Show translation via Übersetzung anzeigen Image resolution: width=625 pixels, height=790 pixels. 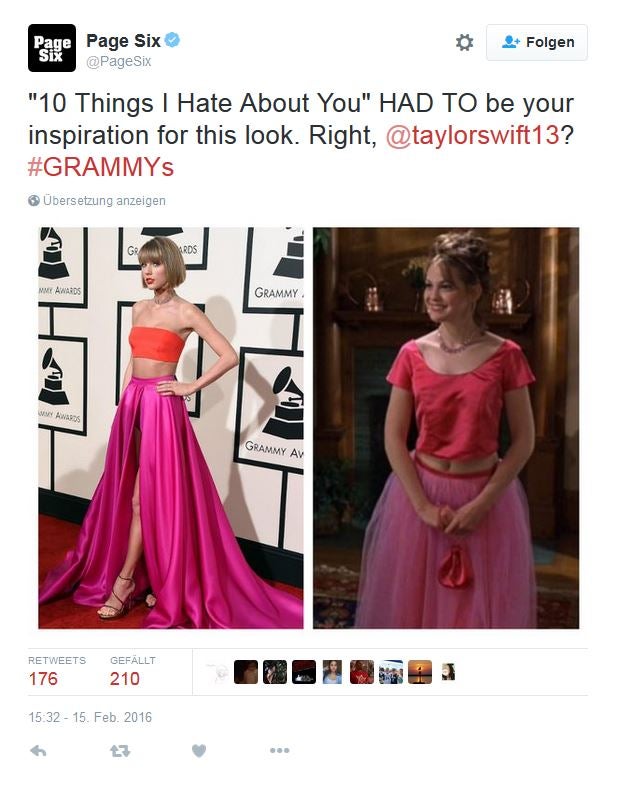tap(104, 201)
